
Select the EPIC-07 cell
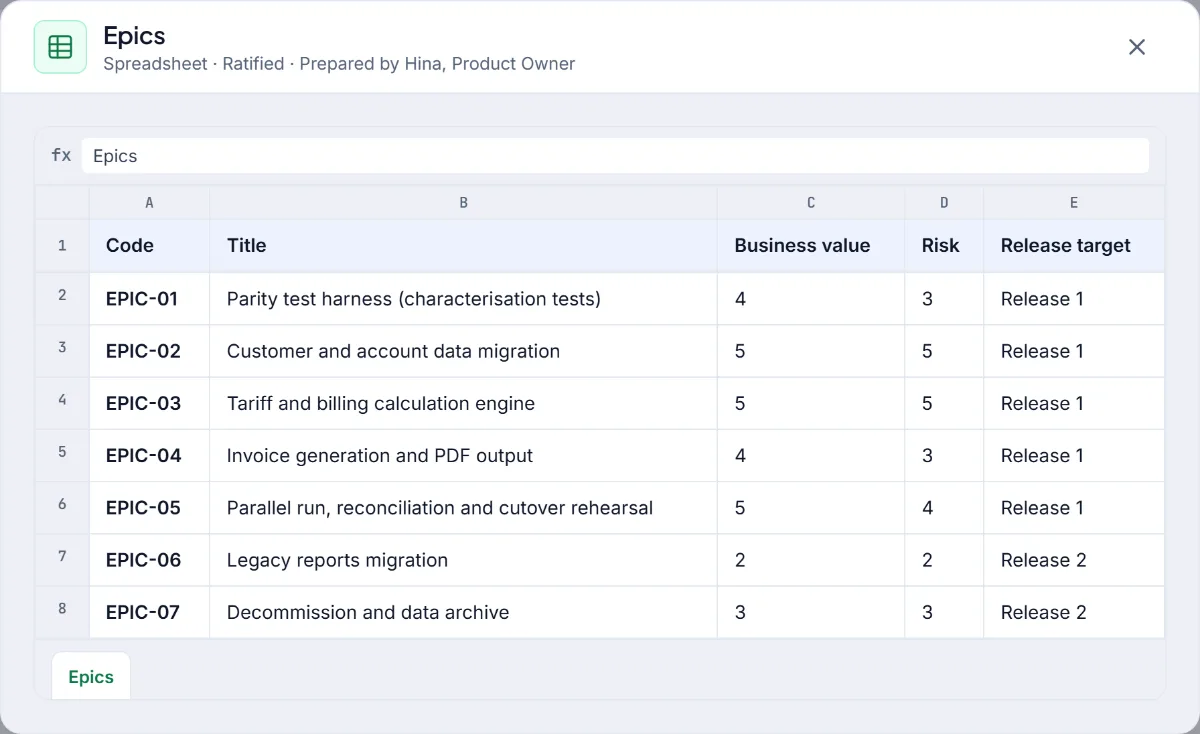pyautogui.click(x=149, y=611)
